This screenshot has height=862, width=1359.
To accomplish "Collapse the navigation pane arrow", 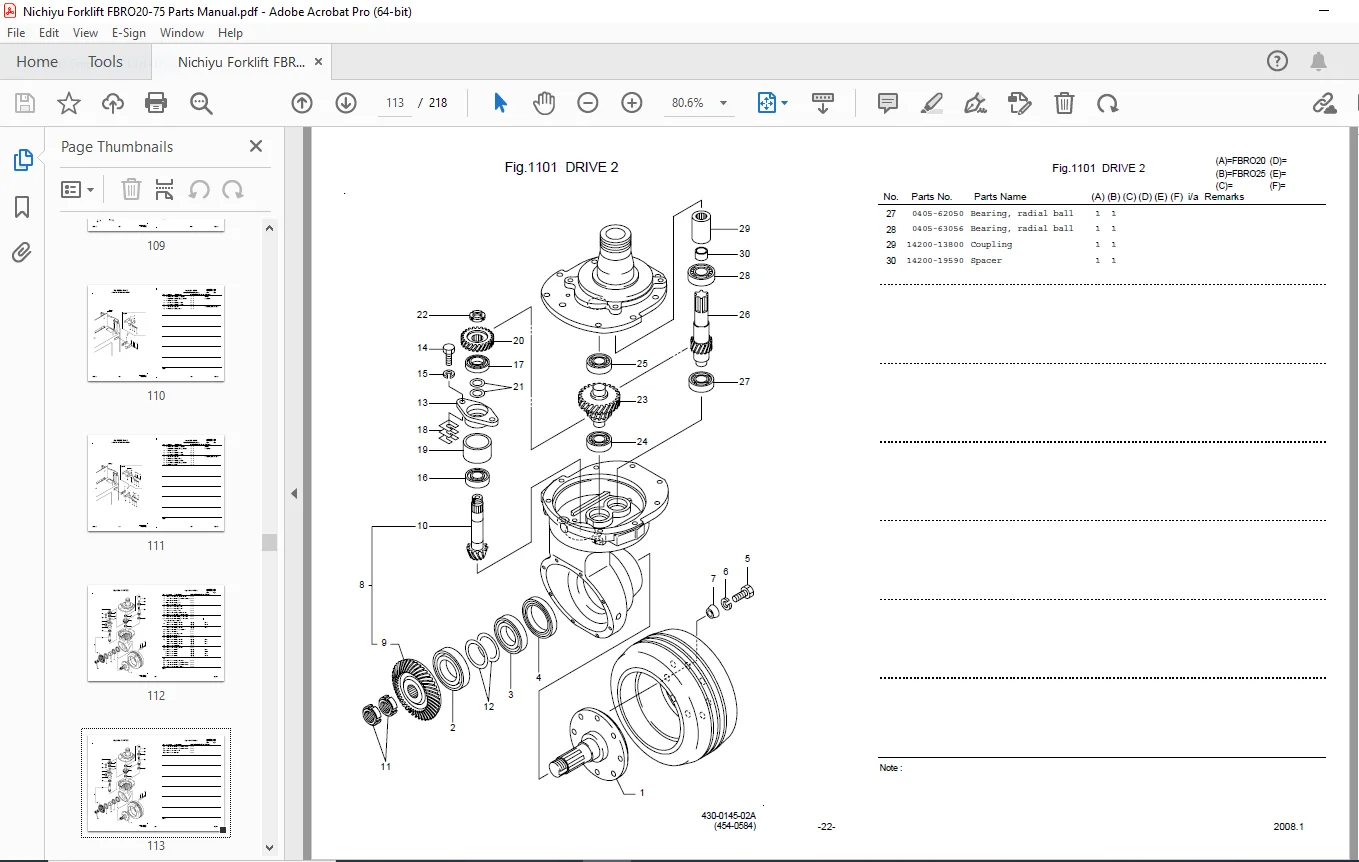I will (294, 493).
